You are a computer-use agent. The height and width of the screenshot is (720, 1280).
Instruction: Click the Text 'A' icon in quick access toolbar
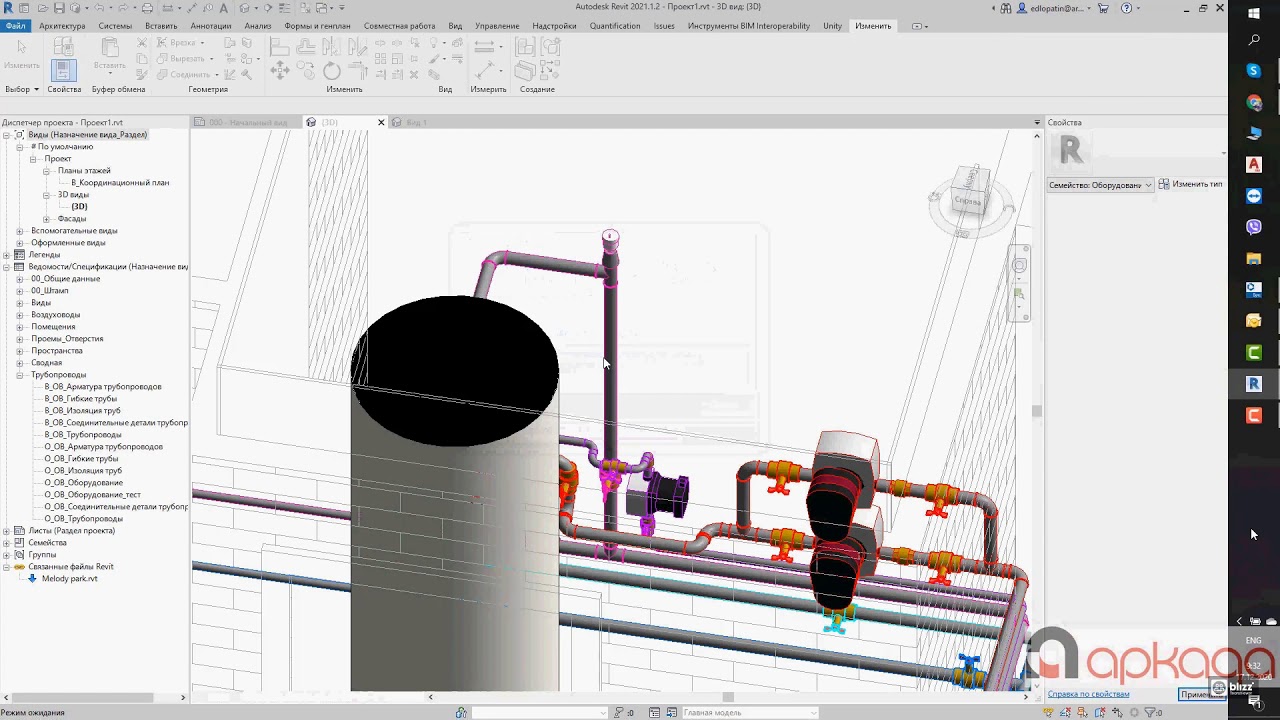tap(223, 8)
